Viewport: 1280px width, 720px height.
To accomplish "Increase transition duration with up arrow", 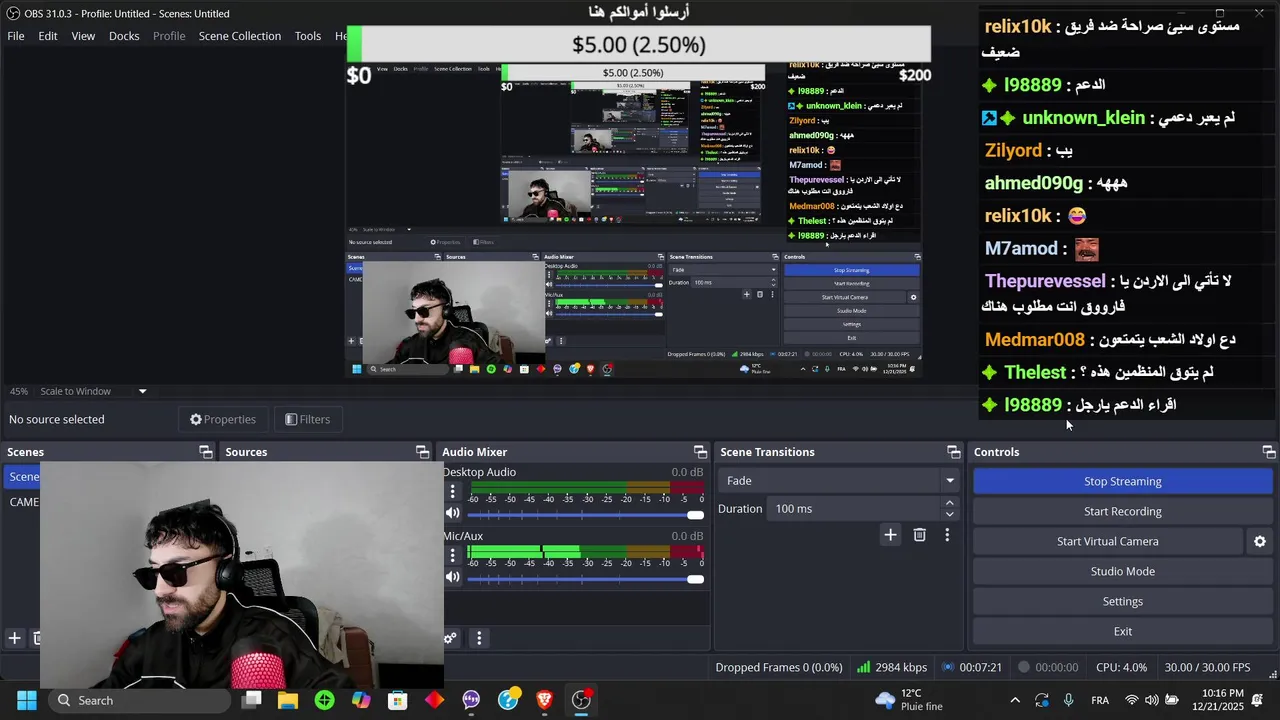I will coord(949,503).
